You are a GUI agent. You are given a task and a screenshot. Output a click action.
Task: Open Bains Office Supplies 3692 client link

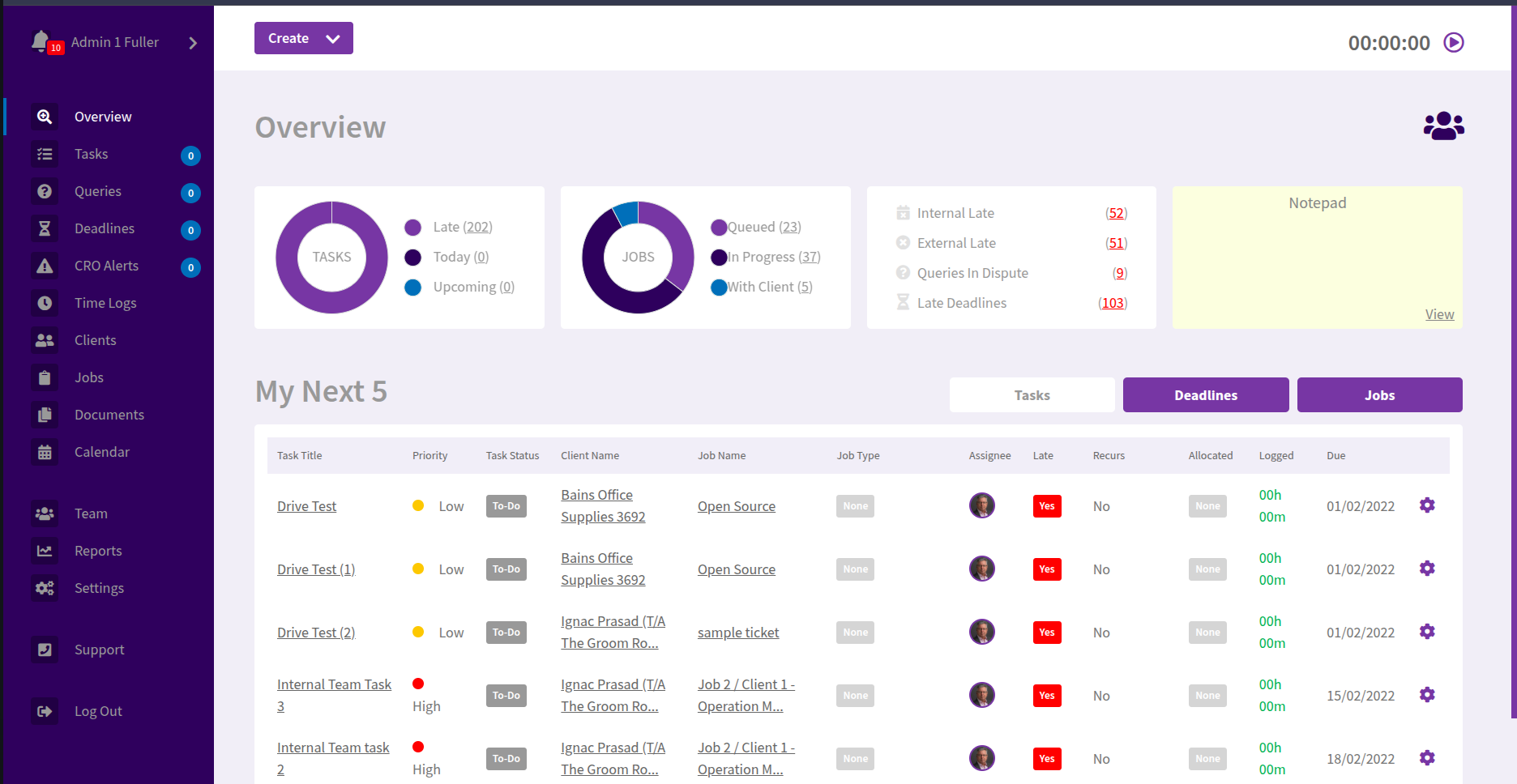(x=603, y=505)
